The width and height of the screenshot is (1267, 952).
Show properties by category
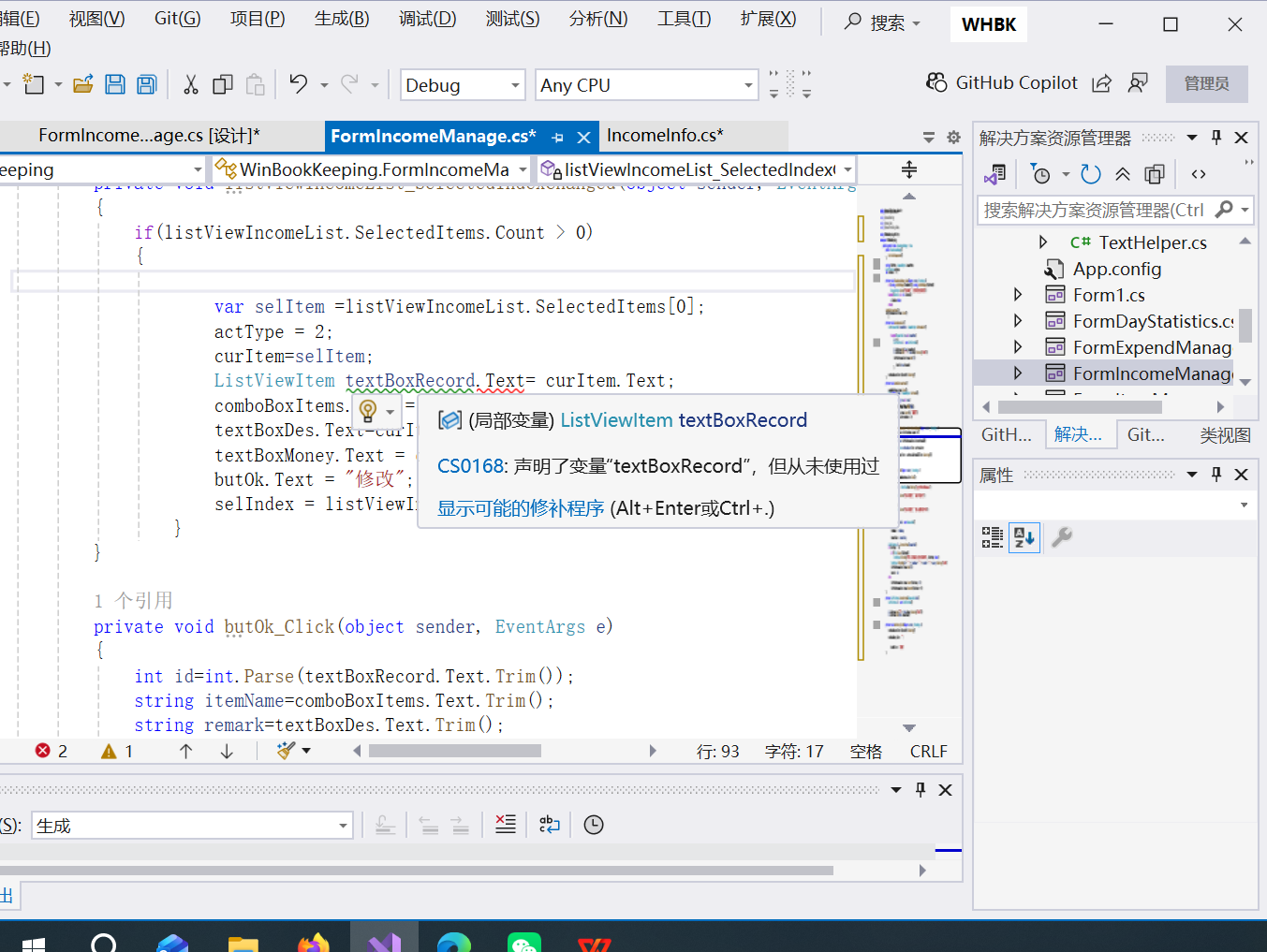click(x=993, y=537)
